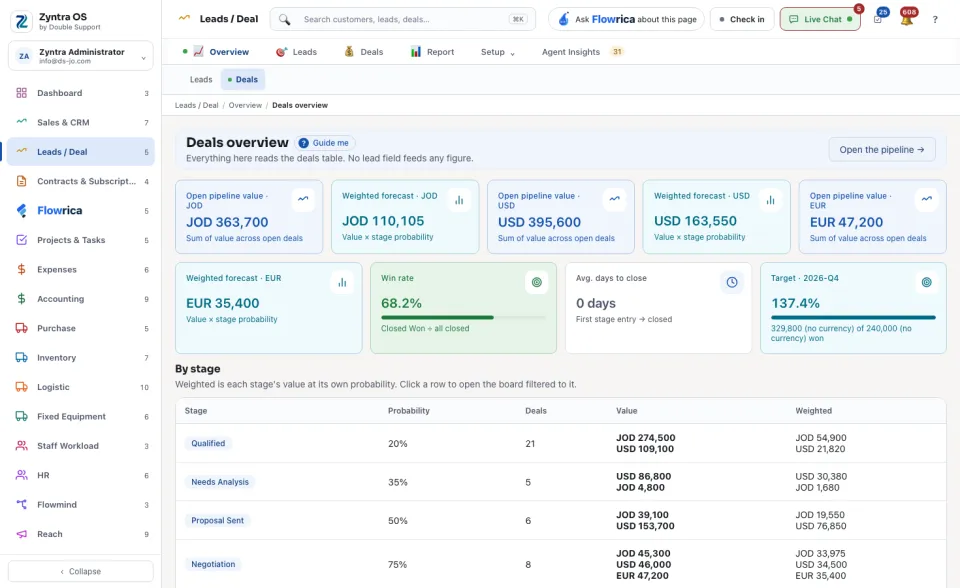Click the Leads / Deal breadcrumb link
This screenshot has width=960, height=588.
[197, 105]
